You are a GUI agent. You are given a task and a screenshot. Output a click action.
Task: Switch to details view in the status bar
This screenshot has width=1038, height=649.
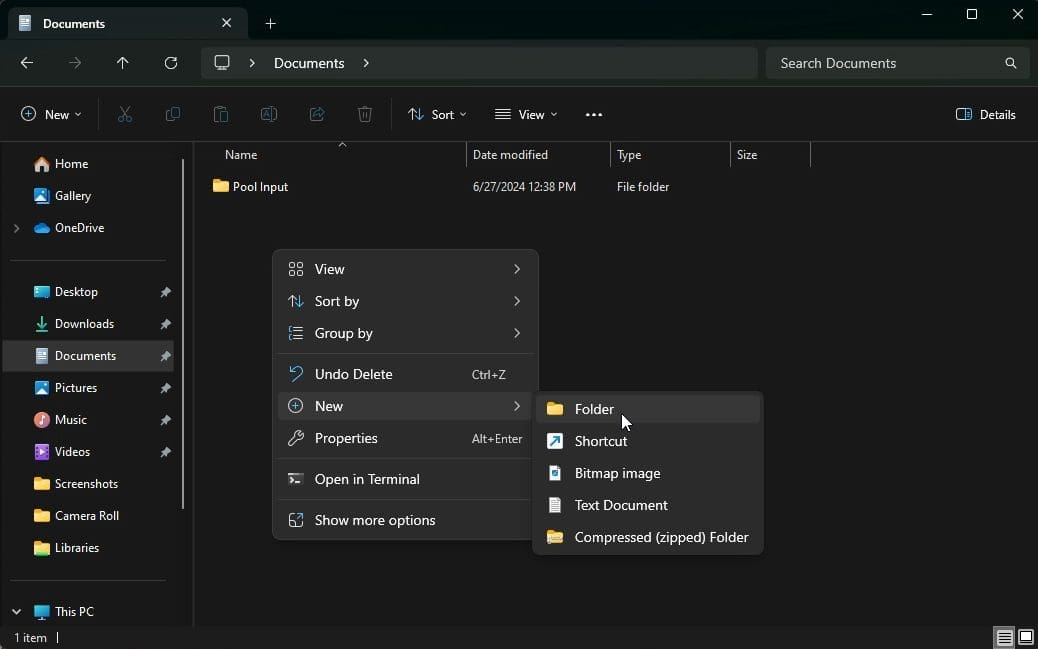[1003, 637]
